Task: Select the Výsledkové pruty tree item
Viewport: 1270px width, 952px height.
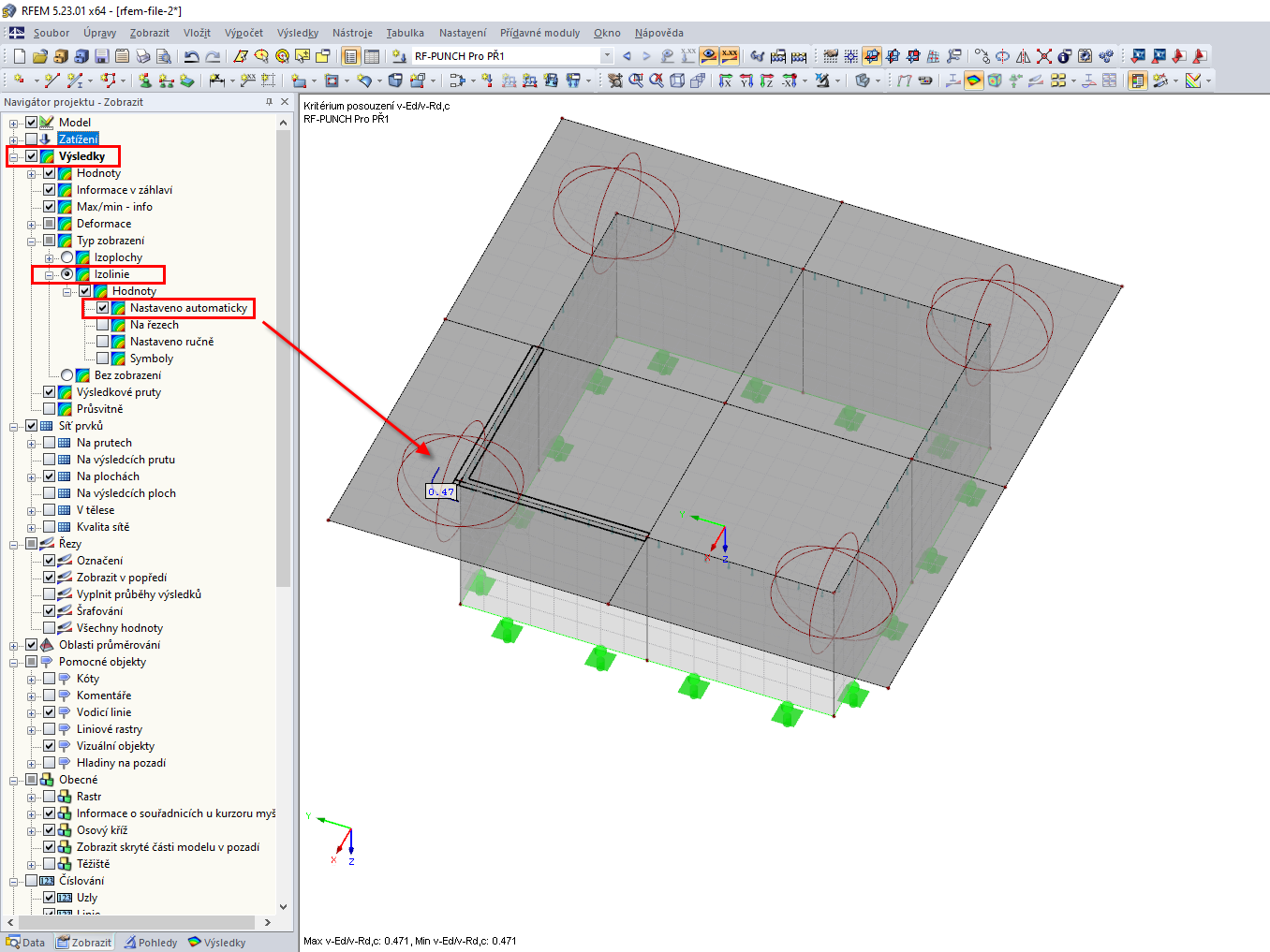Action: point(119,392)
